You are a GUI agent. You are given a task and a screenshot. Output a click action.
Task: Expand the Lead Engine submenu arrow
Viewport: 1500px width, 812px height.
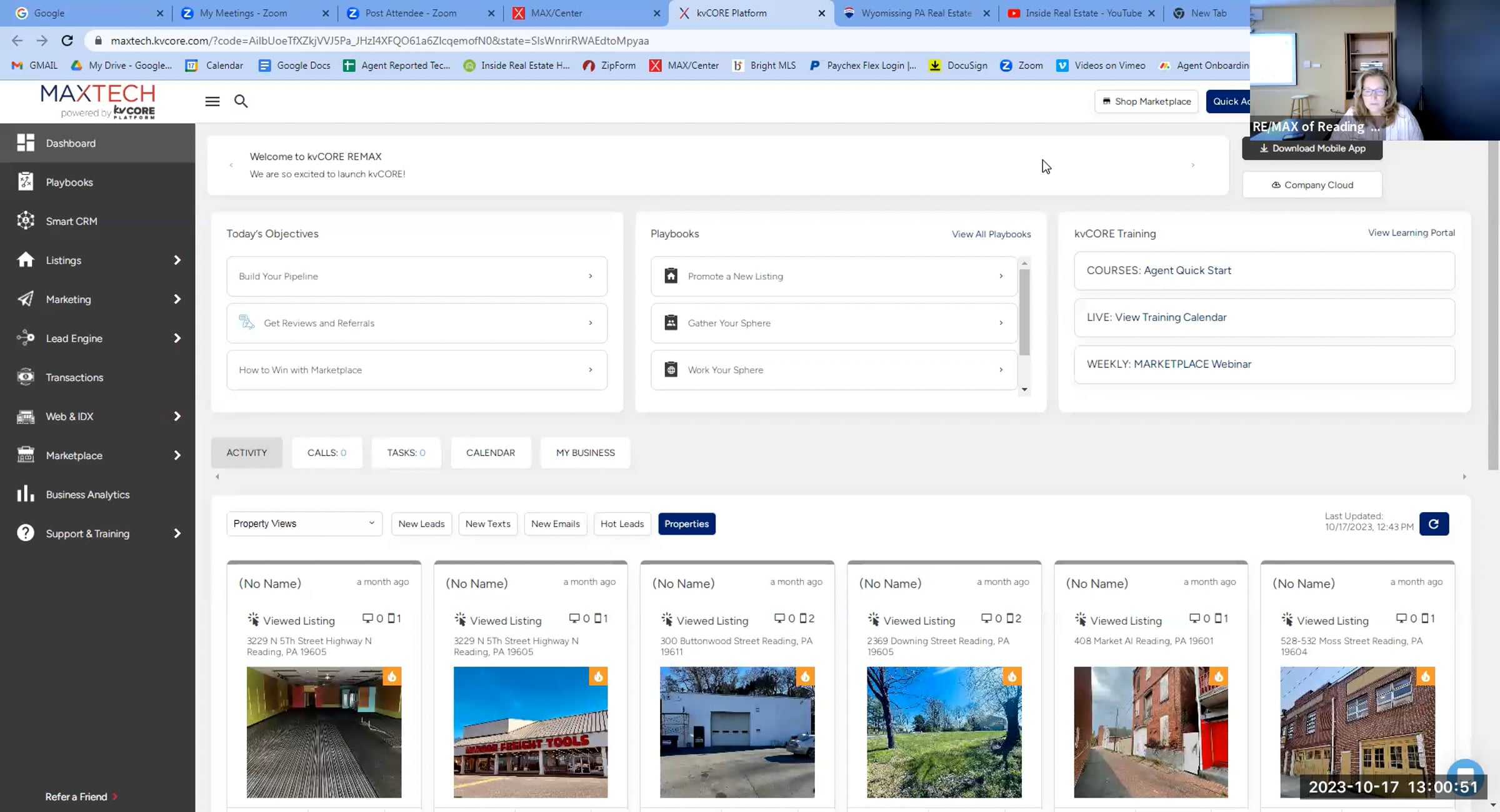coord(177,338)
